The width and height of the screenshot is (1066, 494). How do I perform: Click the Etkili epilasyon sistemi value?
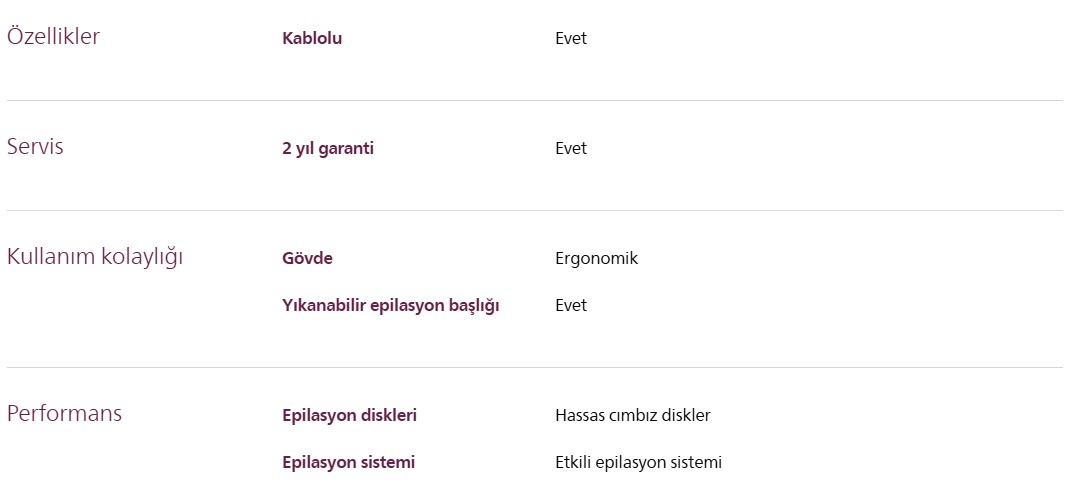click(638, 463)
